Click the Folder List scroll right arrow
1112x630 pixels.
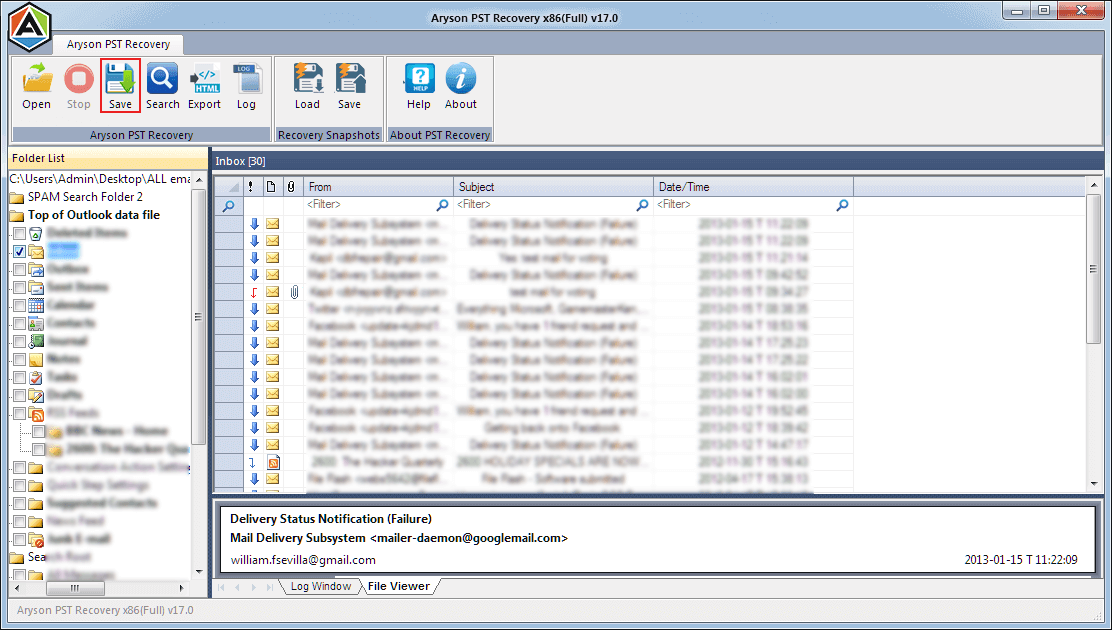182,588
